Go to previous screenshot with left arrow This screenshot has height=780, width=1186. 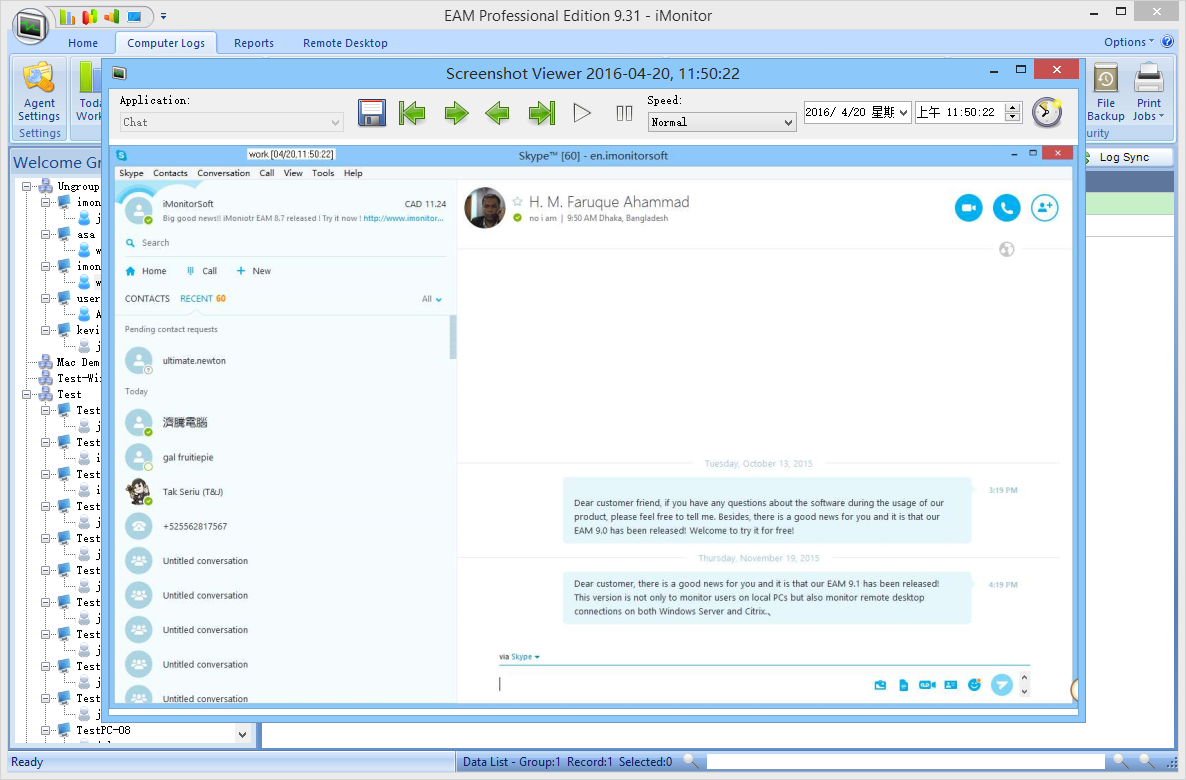[x=497, y=113]
